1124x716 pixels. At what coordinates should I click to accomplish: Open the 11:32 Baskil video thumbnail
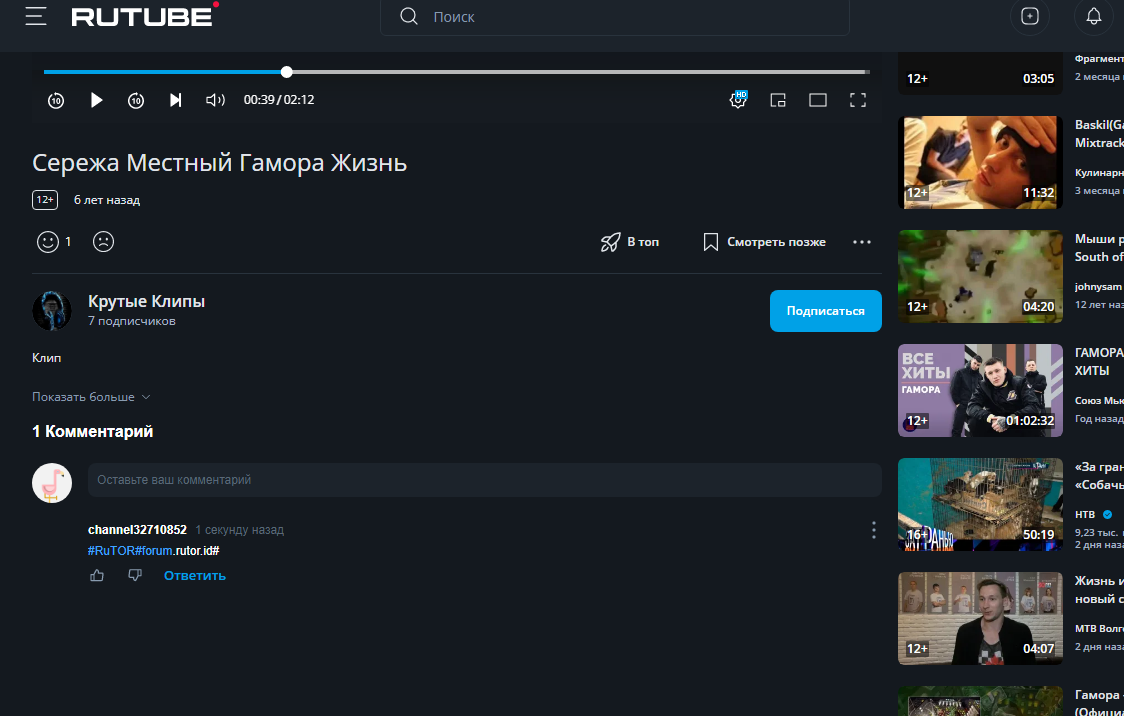point(980,163)
